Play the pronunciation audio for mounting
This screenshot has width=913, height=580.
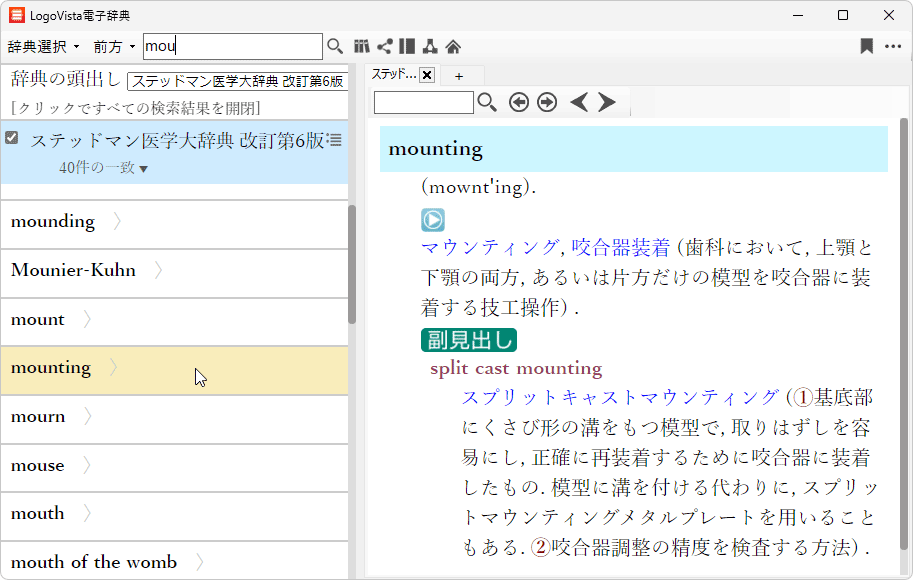[432, 220]
